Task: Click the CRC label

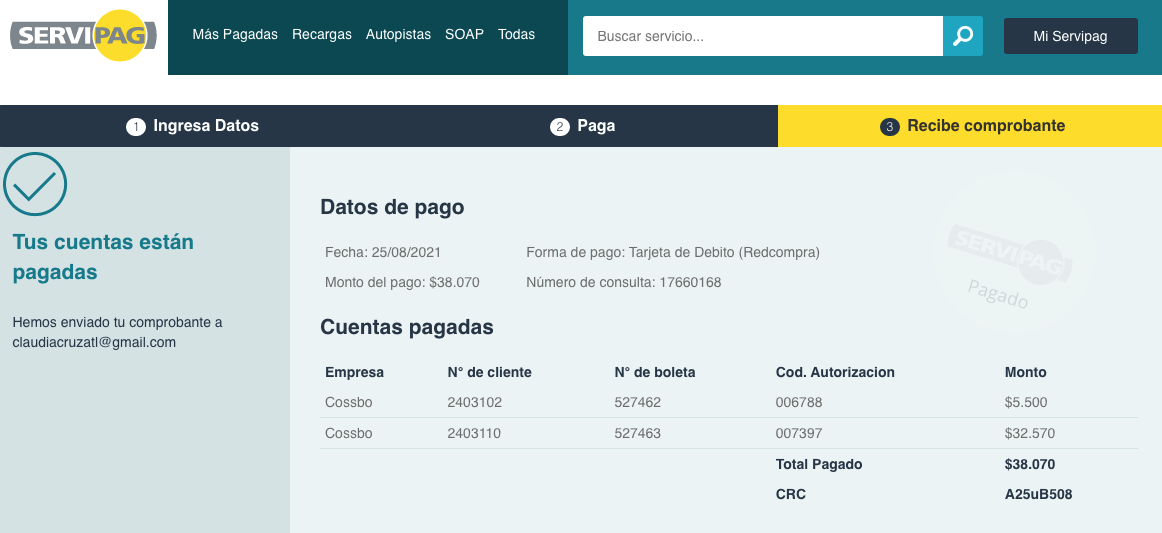Action: [x=790, y=494]
